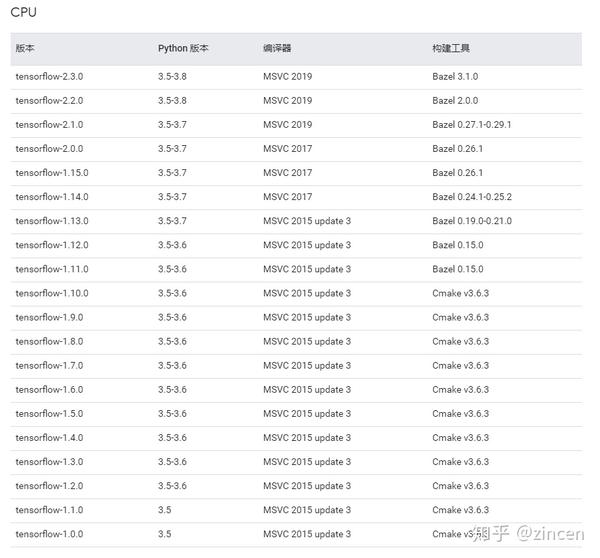Click MSVC 2017 in tensorflow-1.14.0 row
The height and width of the screenshot is (558, 600).
tap(287, 197)
